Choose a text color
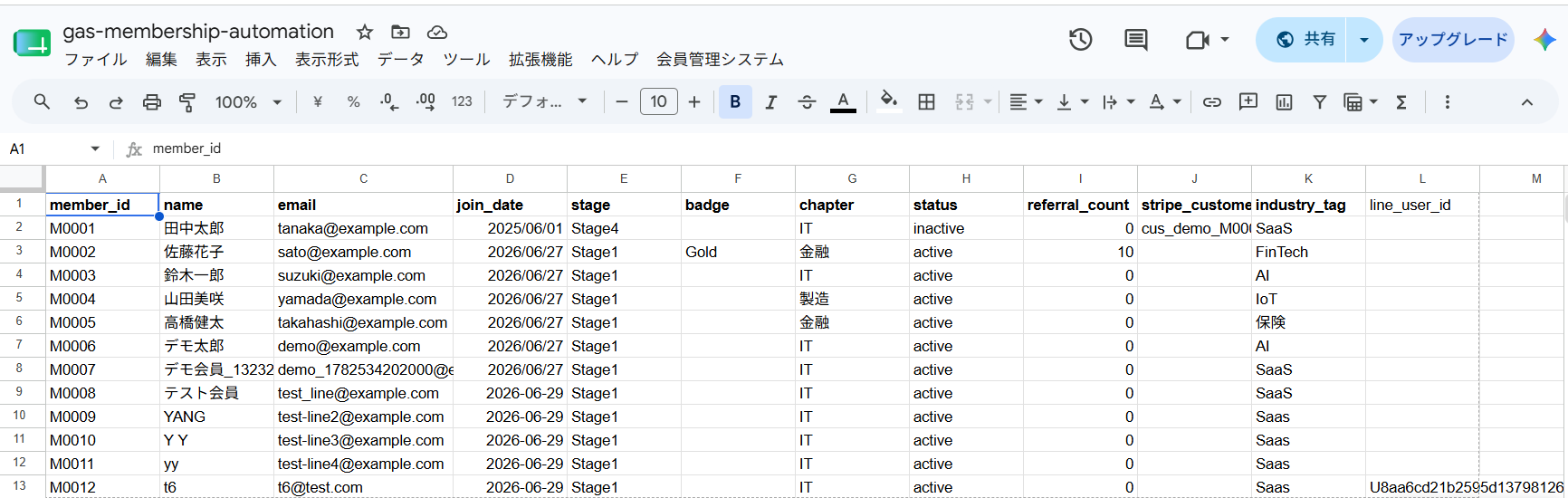 [x=843, y=102]
